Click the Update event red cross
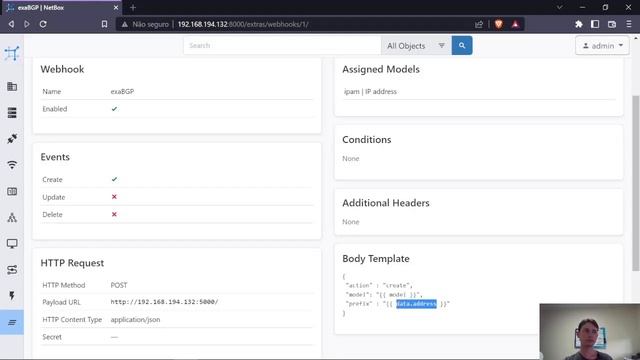640x360 pixels. pos(114,197)
